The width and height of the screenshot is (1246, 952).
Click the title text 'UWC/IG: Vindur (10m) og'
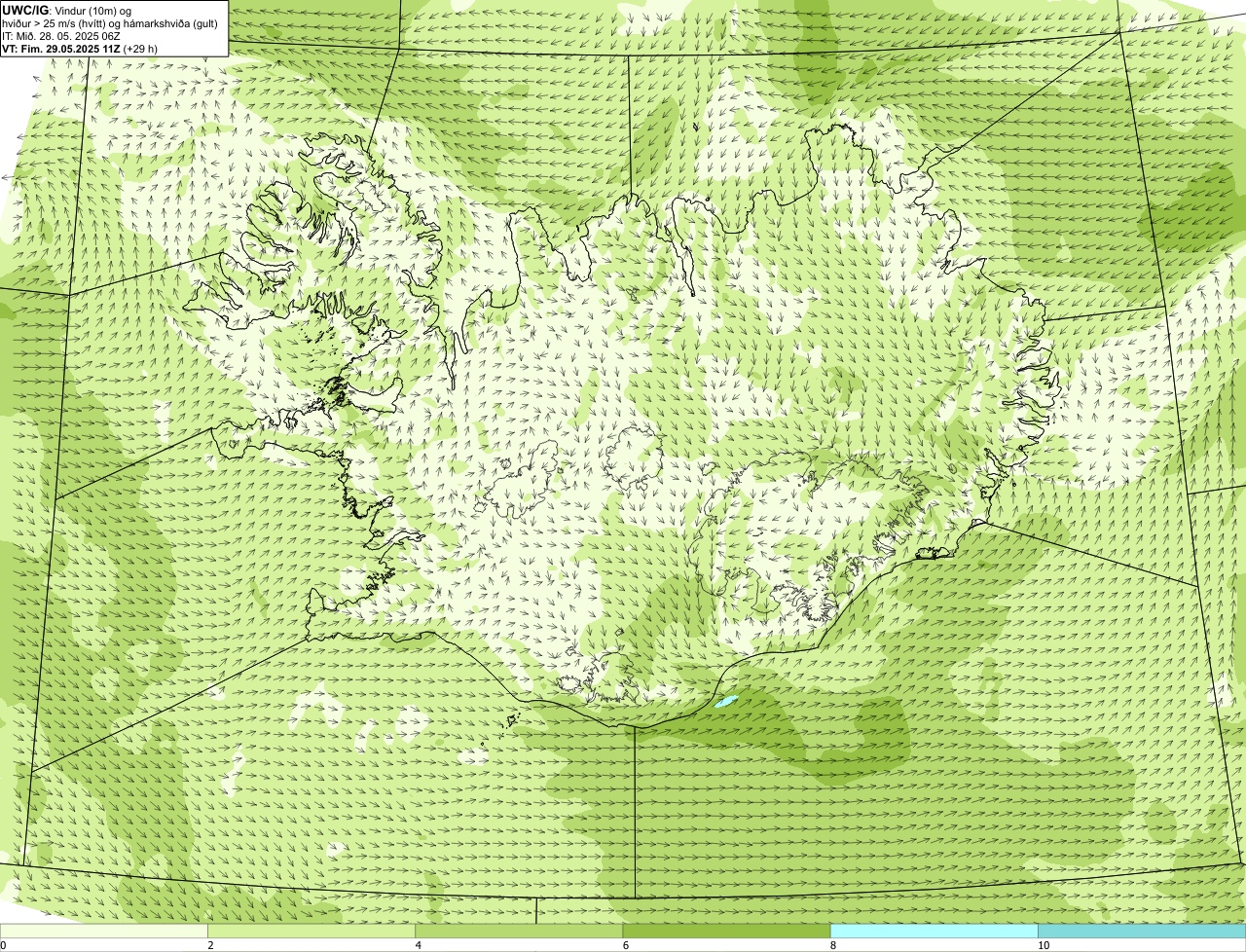(x=66, y=10)
